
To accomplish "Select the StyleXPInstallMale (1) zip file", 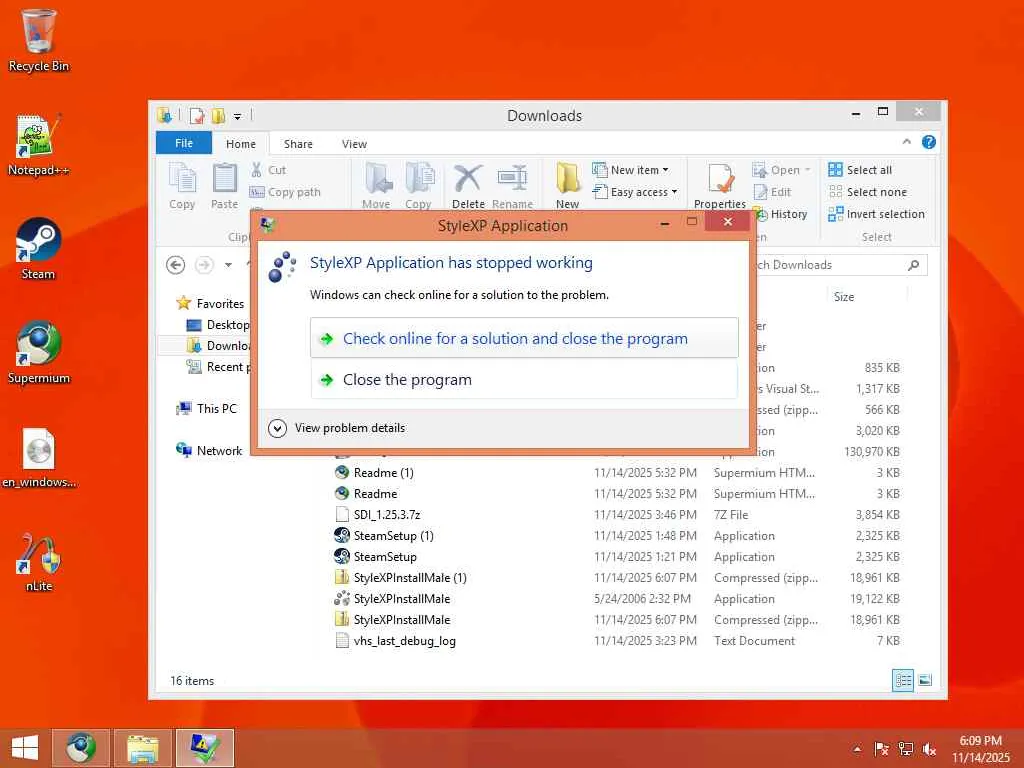I will [409, 578].
